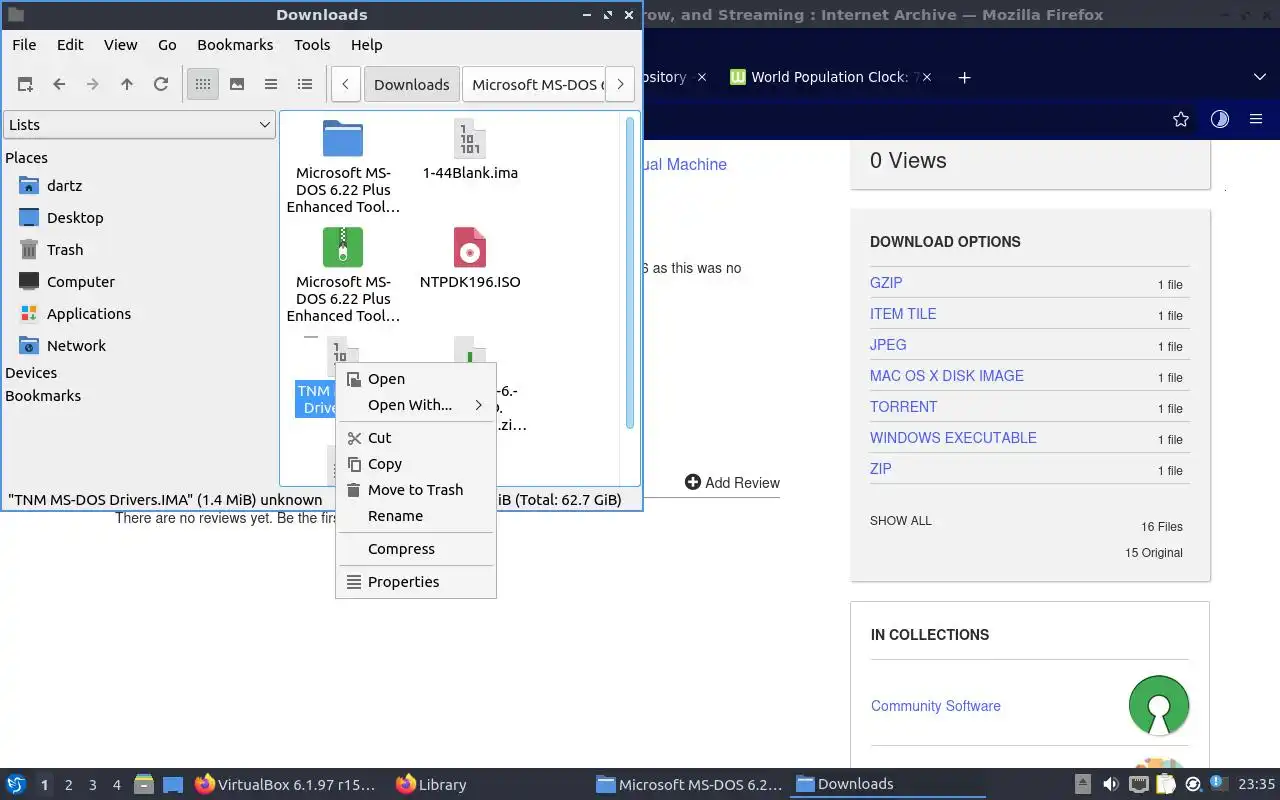The height and width of the screenshot is (800, 1280).
Task: Select the NTPDK196.ISO disc image icon
Action: click(470, 247)
